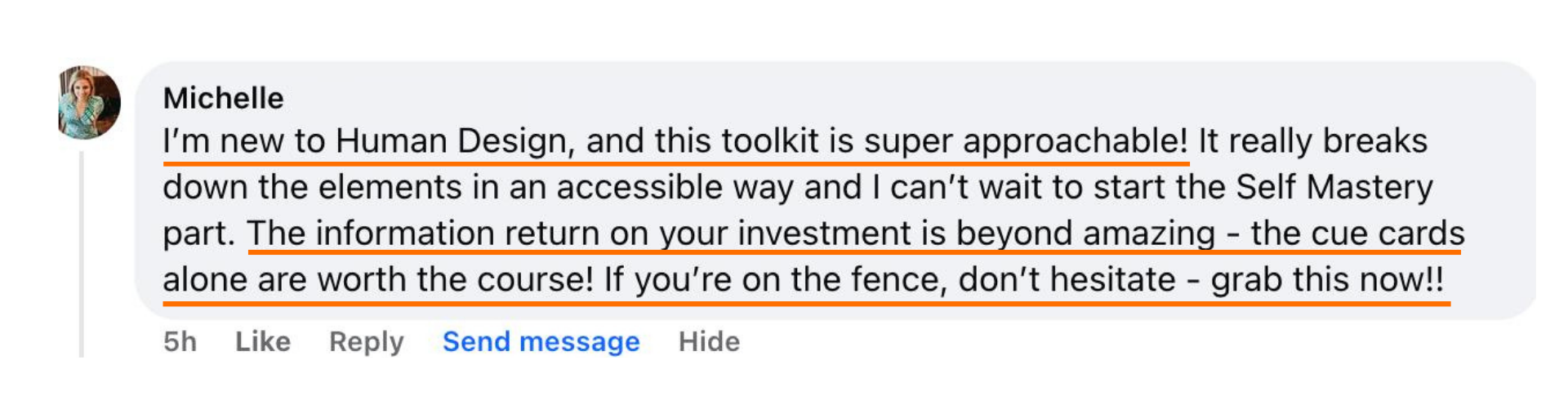Click the phrase "beyond amazing"
The image size is (1568, 405).
[1085, 234]
